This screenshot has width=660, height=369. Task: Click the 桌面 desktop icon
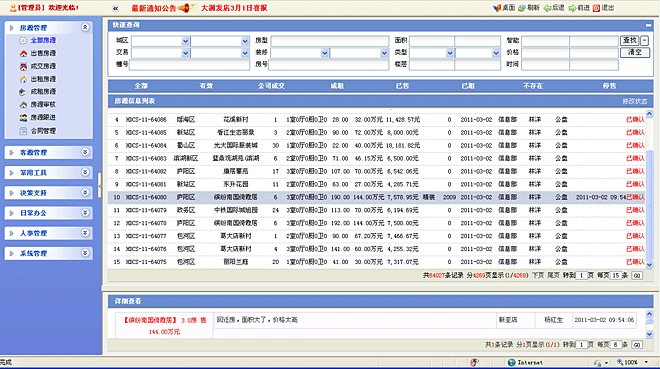[x=497, y=8]
